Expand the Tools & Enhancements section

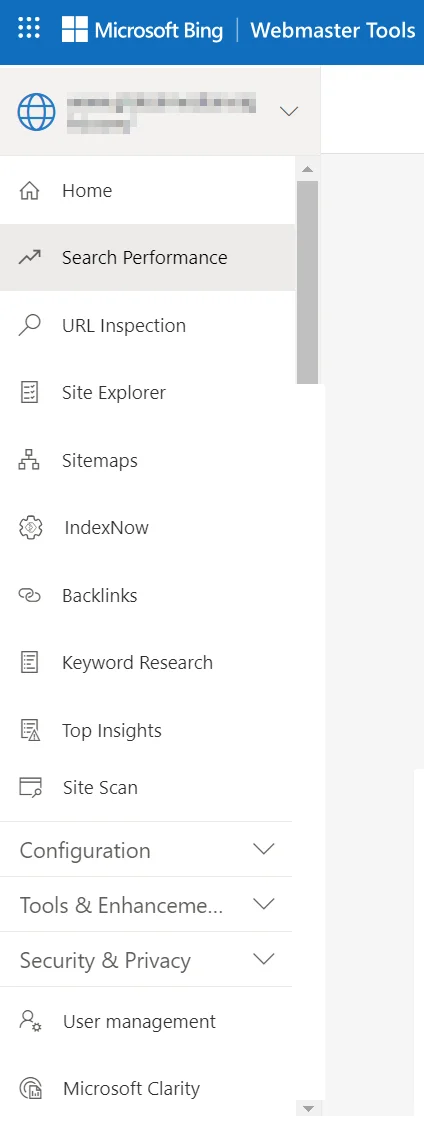point(145,905)
